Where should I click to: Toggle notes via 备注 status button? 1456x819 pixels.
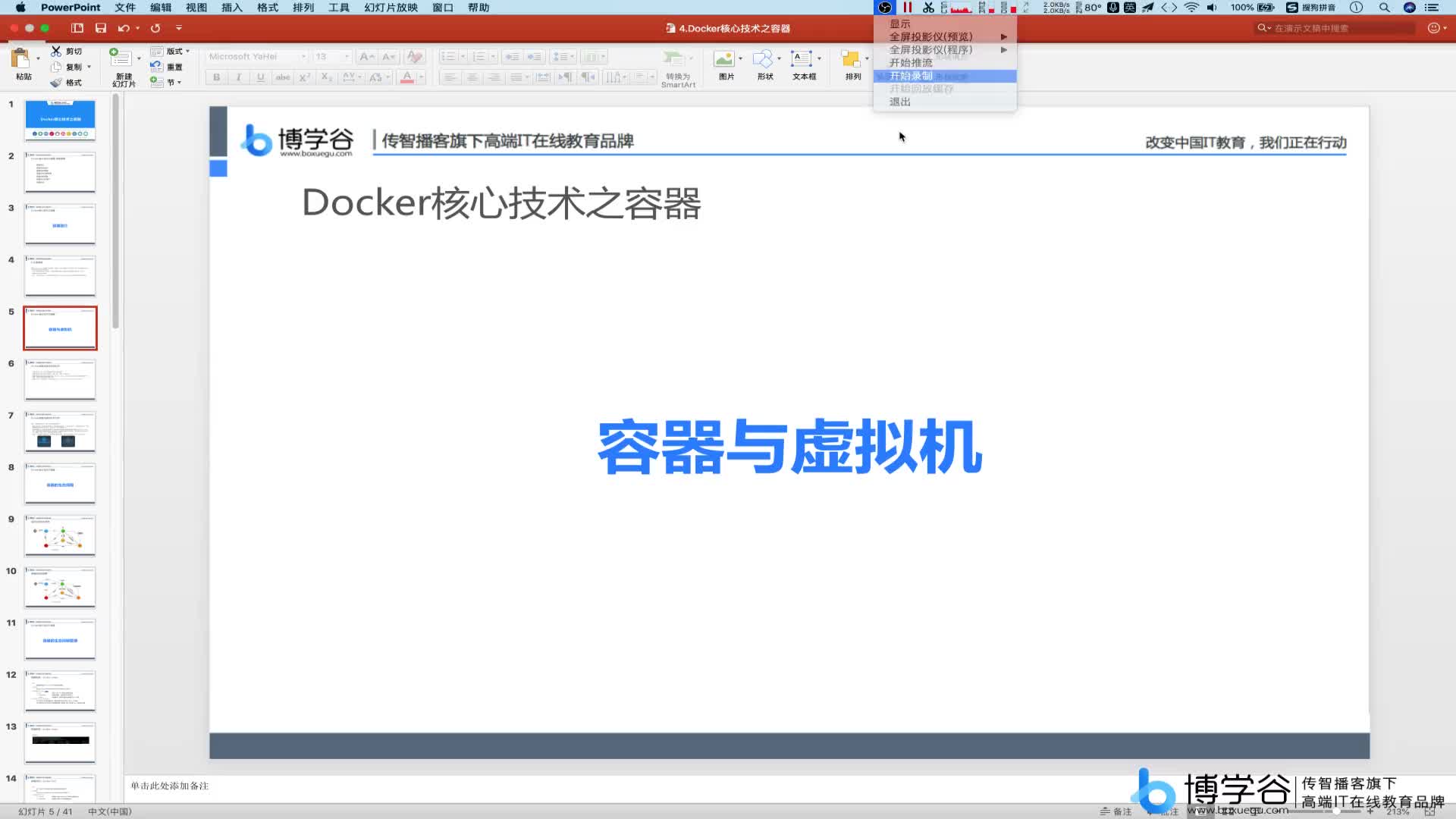[x=1116, y=811]
